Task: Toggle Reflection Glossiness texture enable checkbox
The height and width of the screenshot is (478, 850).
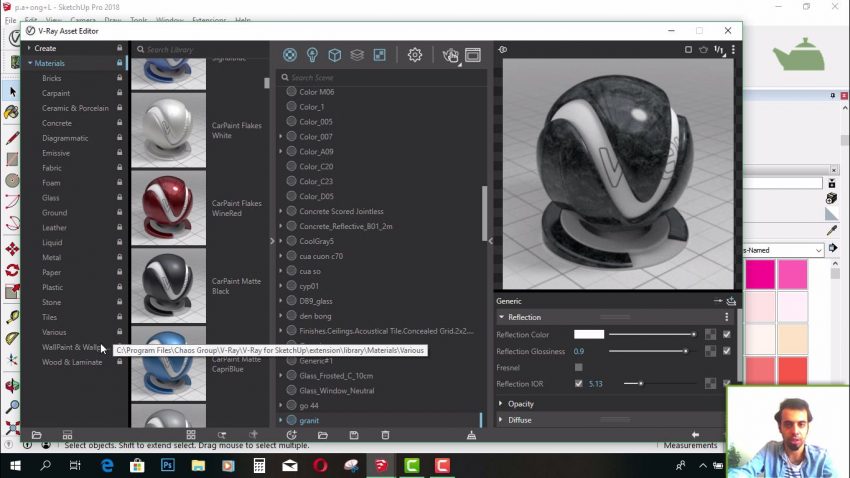Action: click(x=726, y=351)
